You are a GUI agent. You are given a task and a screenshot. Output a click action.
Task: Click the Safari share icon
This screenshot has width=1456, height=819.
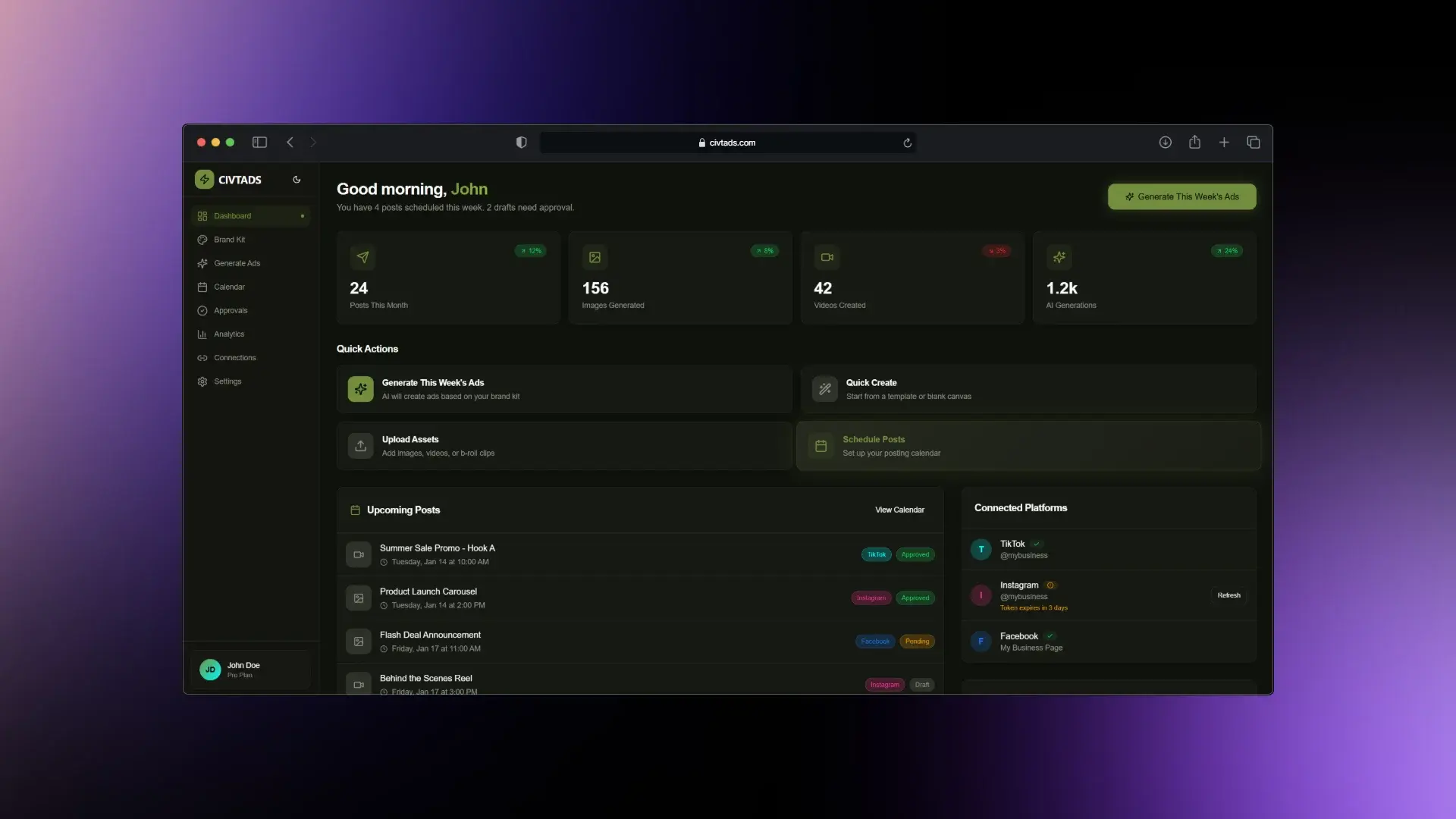click(1194, 143)
